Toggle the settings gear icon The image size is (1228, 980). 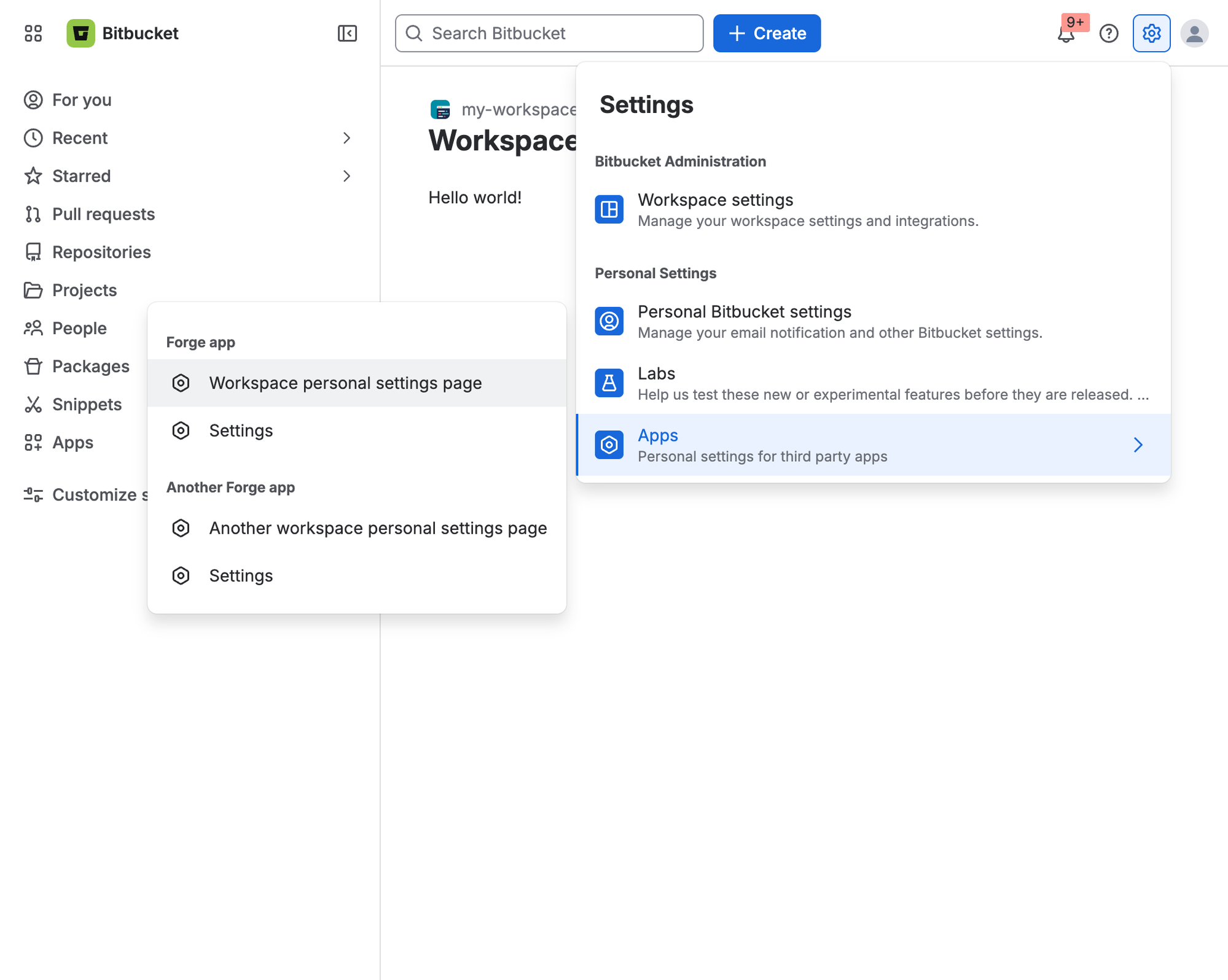click(x=1151, y=33)
